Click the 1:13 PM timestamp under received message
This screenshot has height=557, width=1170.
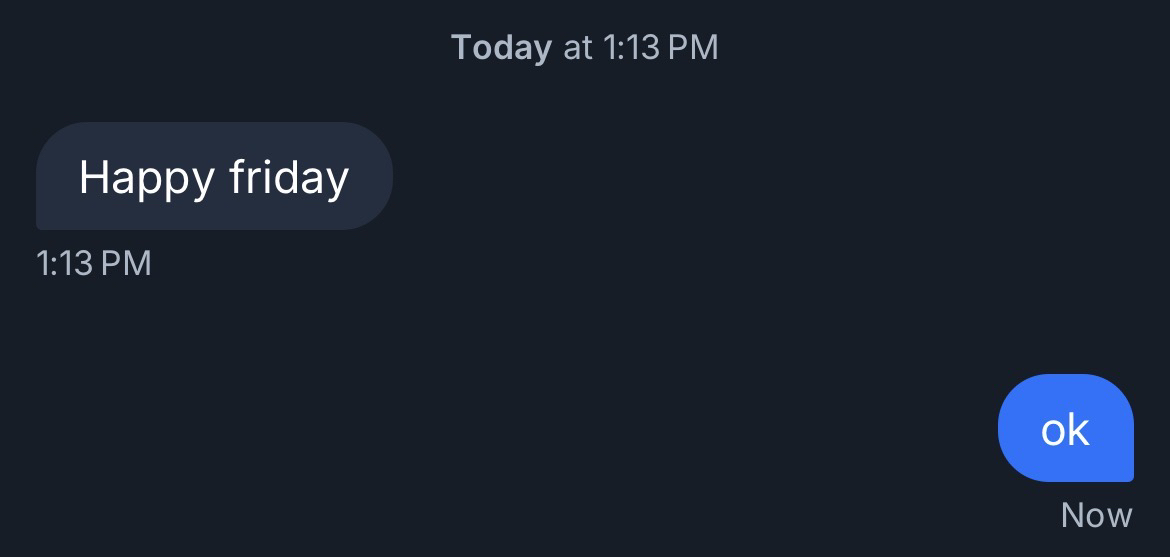tap(93, 263)
